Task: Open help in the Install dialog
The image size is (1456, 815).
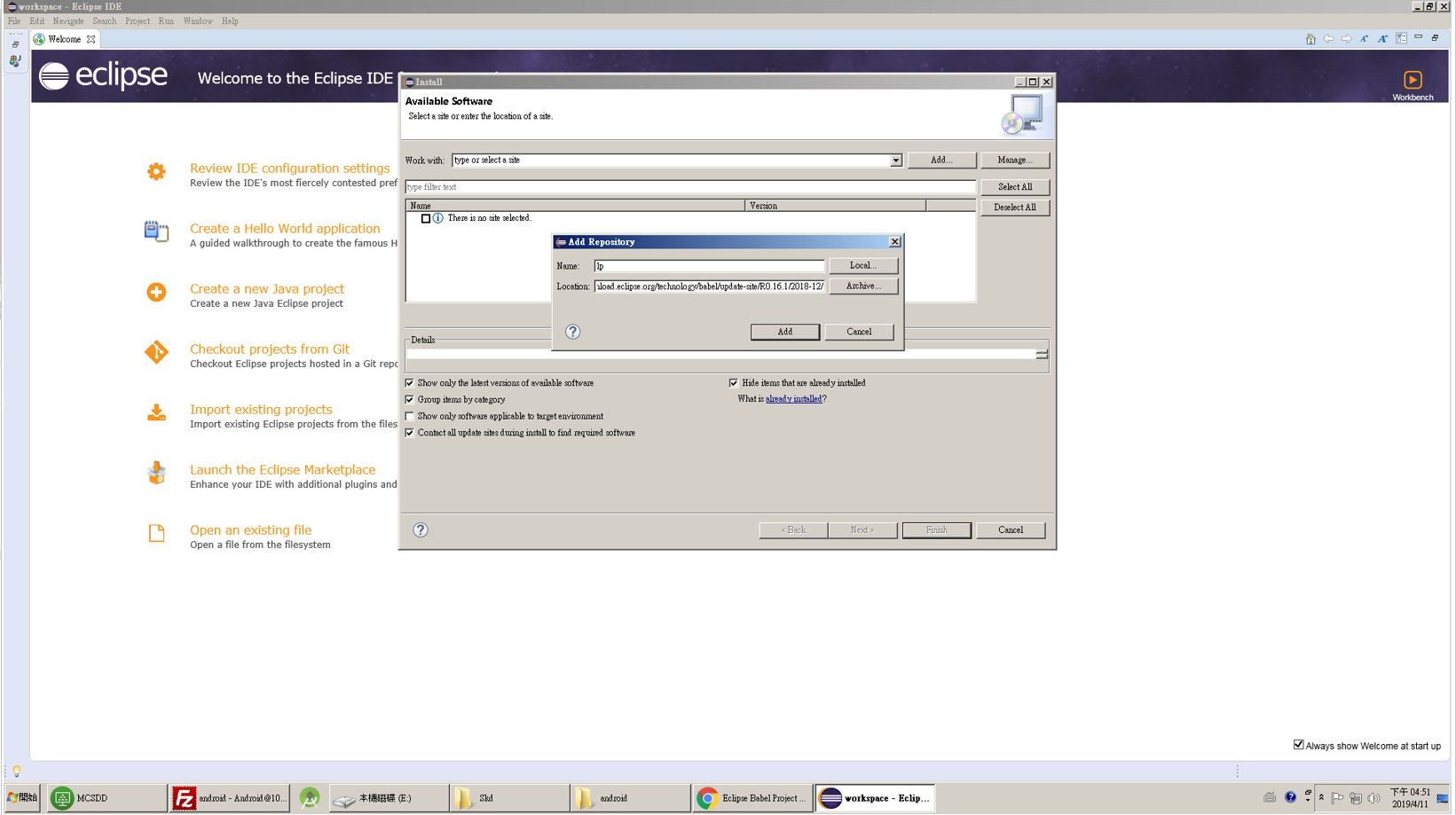Action: 421,530
